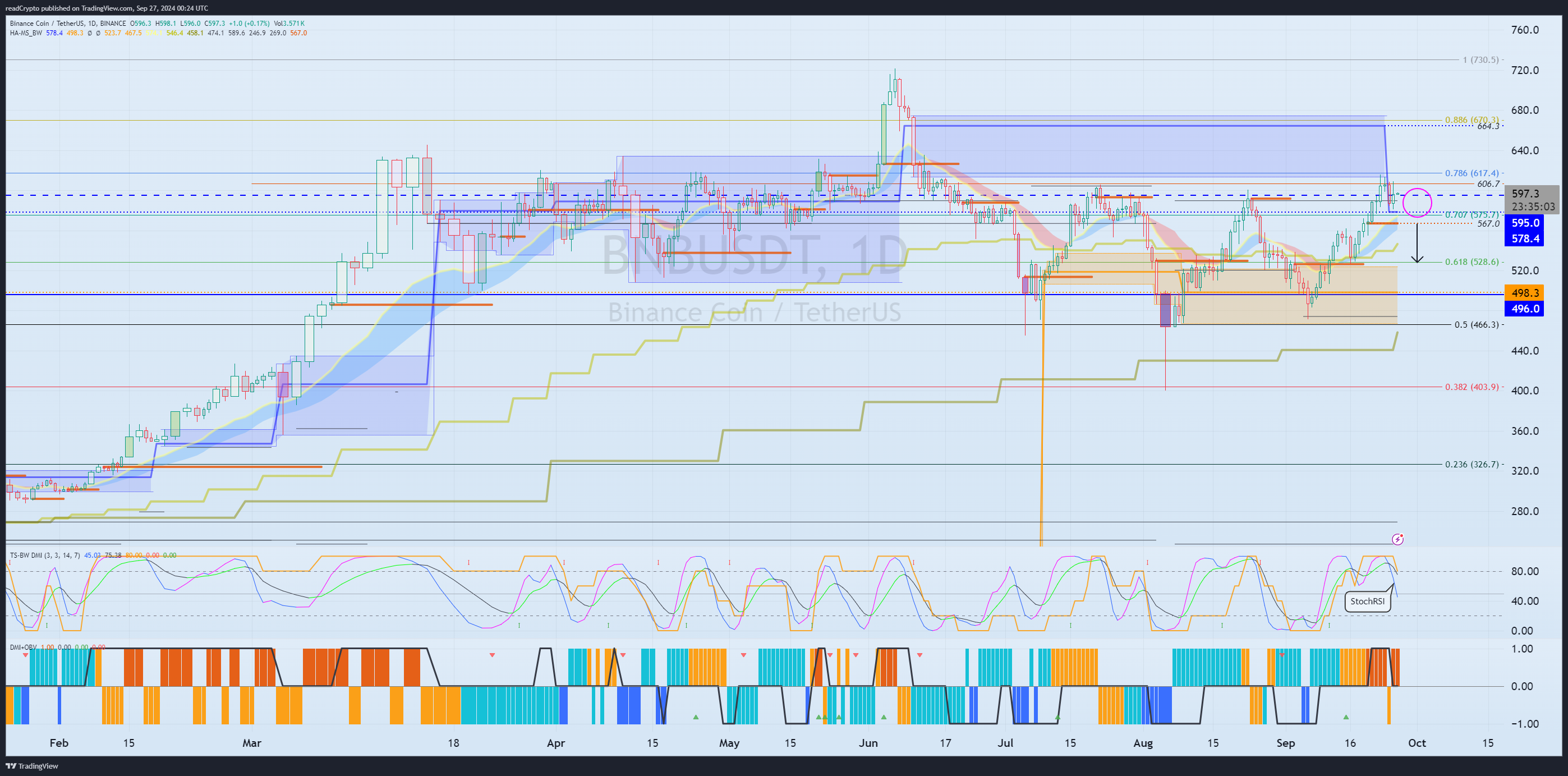Click the current price label 597.3
This screenshot has height=776, width=1568.
click(x=1525, y=194)
